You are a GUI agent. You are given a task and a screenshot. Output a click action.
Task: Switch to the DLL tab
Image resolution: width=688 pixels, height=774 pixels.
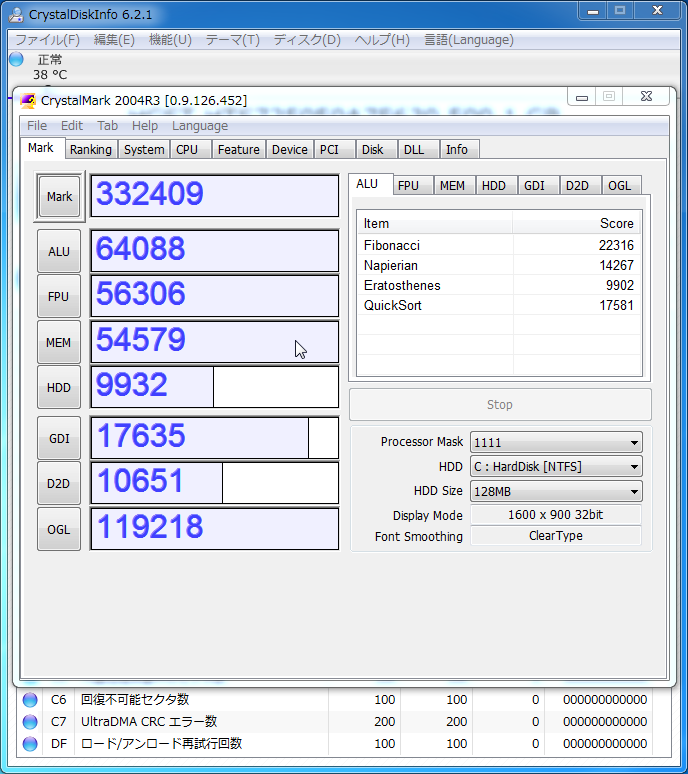pyautogui.click(x=419, y=149)
